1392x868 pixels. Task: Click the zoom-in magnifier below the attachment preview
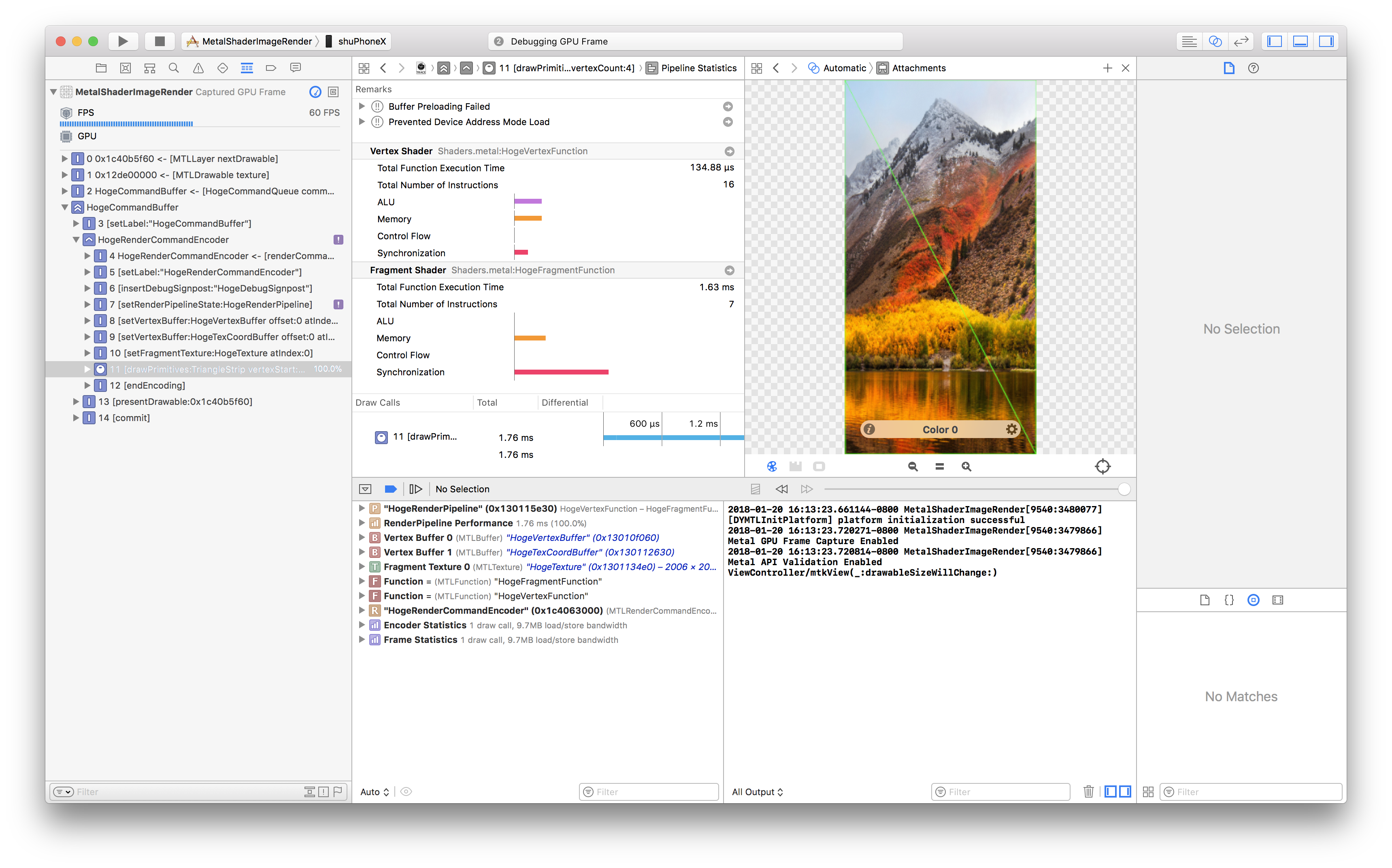[966, 466]
